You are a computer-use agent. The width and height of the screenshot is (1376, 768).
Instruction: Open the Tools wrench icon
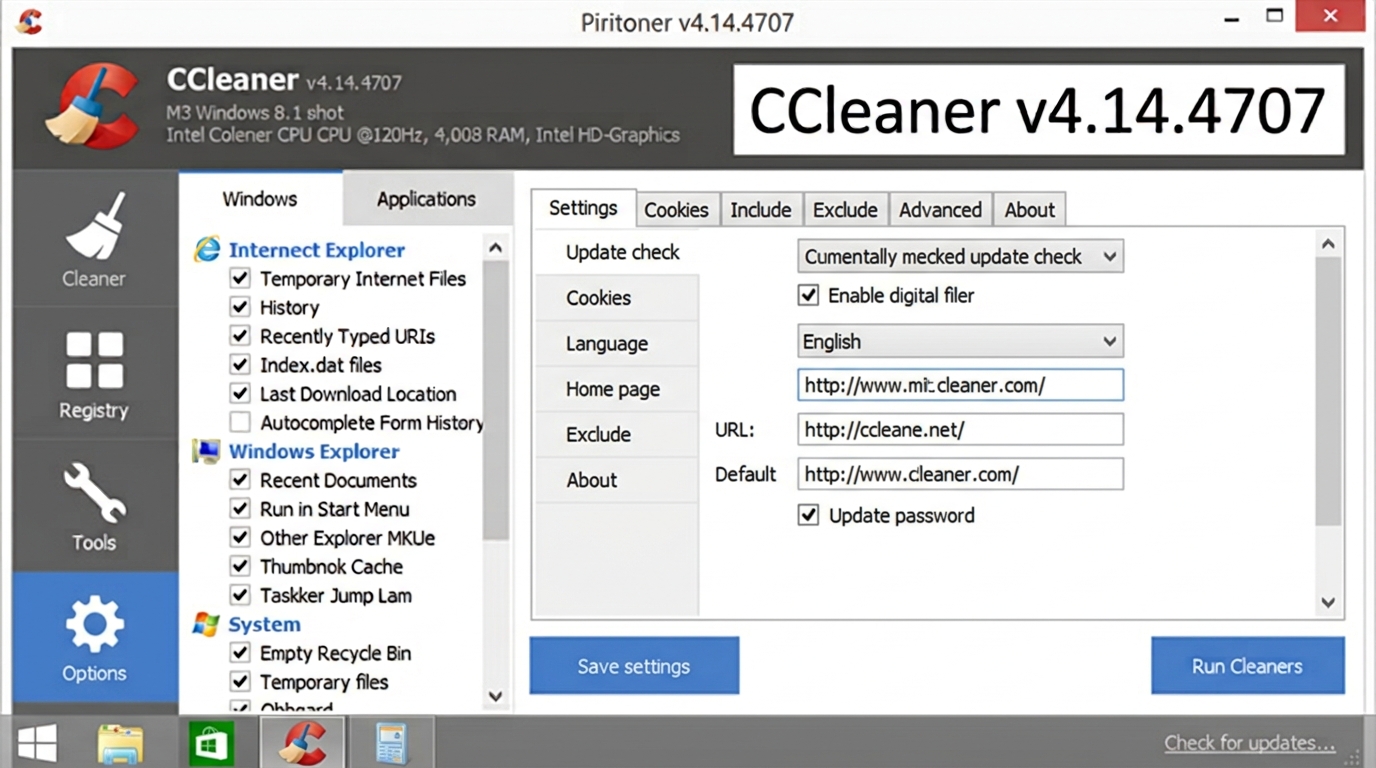click(95, 493)
